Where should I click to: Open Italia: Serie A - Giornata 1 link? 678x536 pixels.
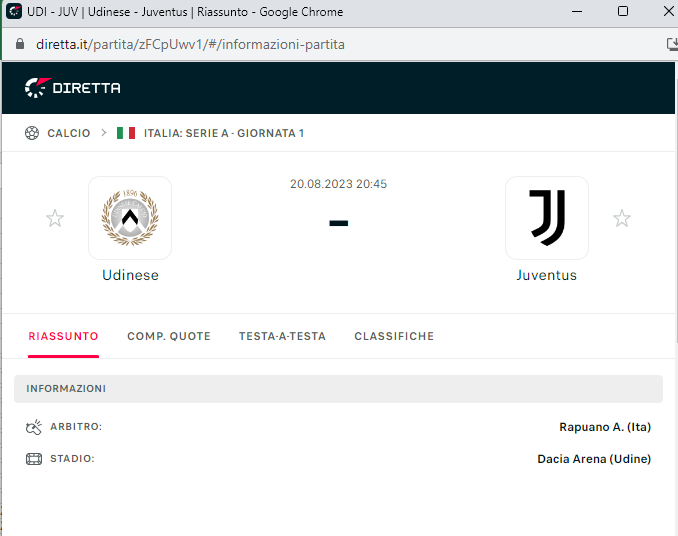(x=224, y=133)
